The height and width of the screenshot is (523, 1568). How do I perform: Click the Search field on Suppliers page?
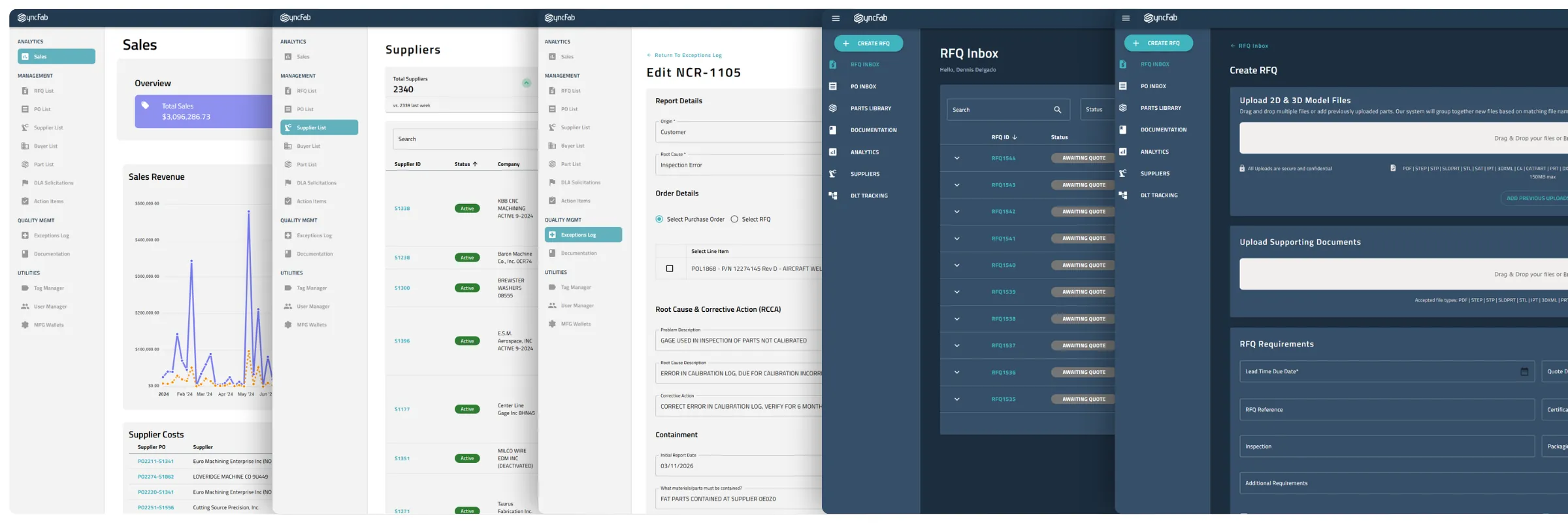464,139
